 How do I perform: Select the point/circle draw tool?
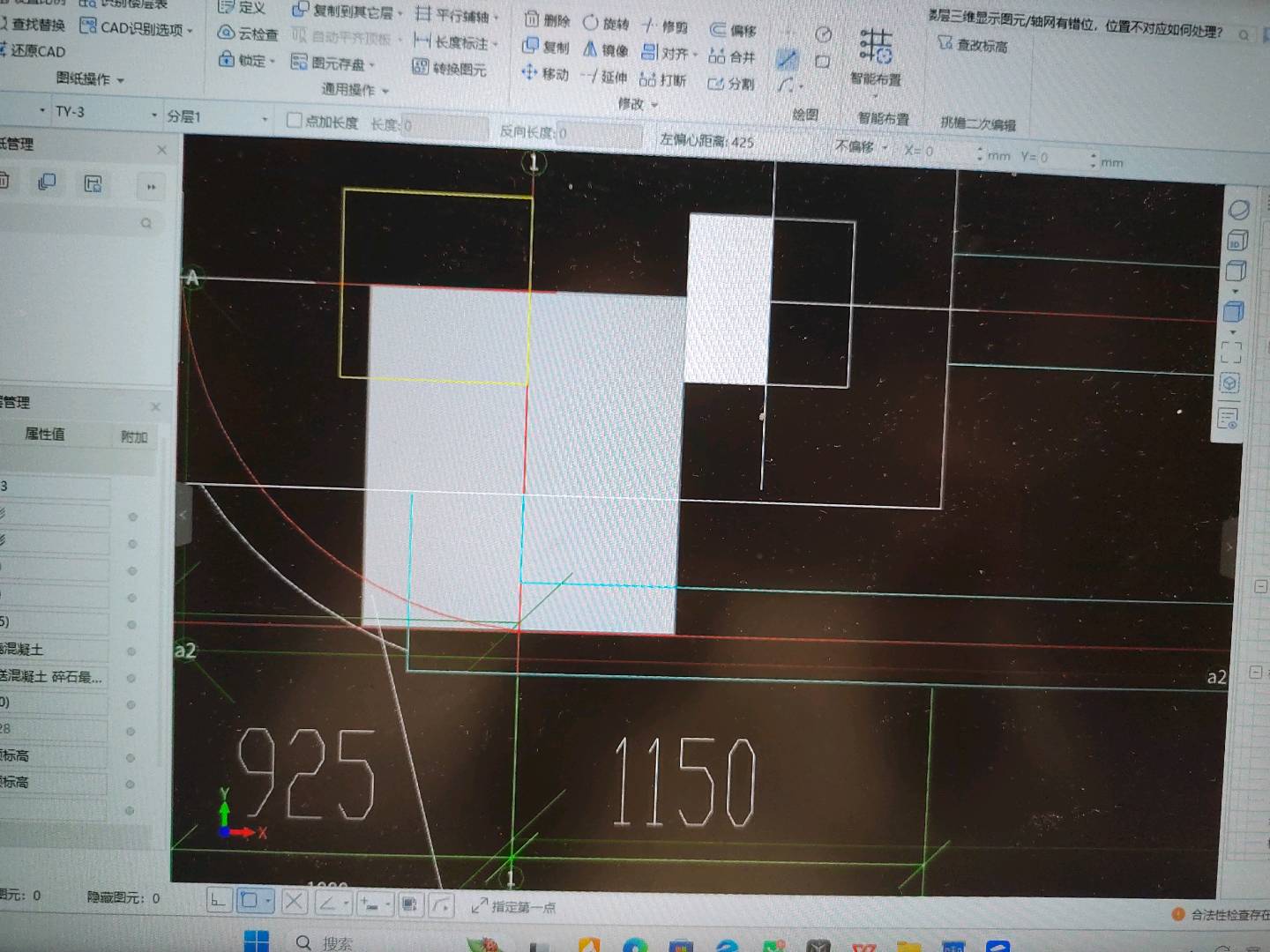823,34
